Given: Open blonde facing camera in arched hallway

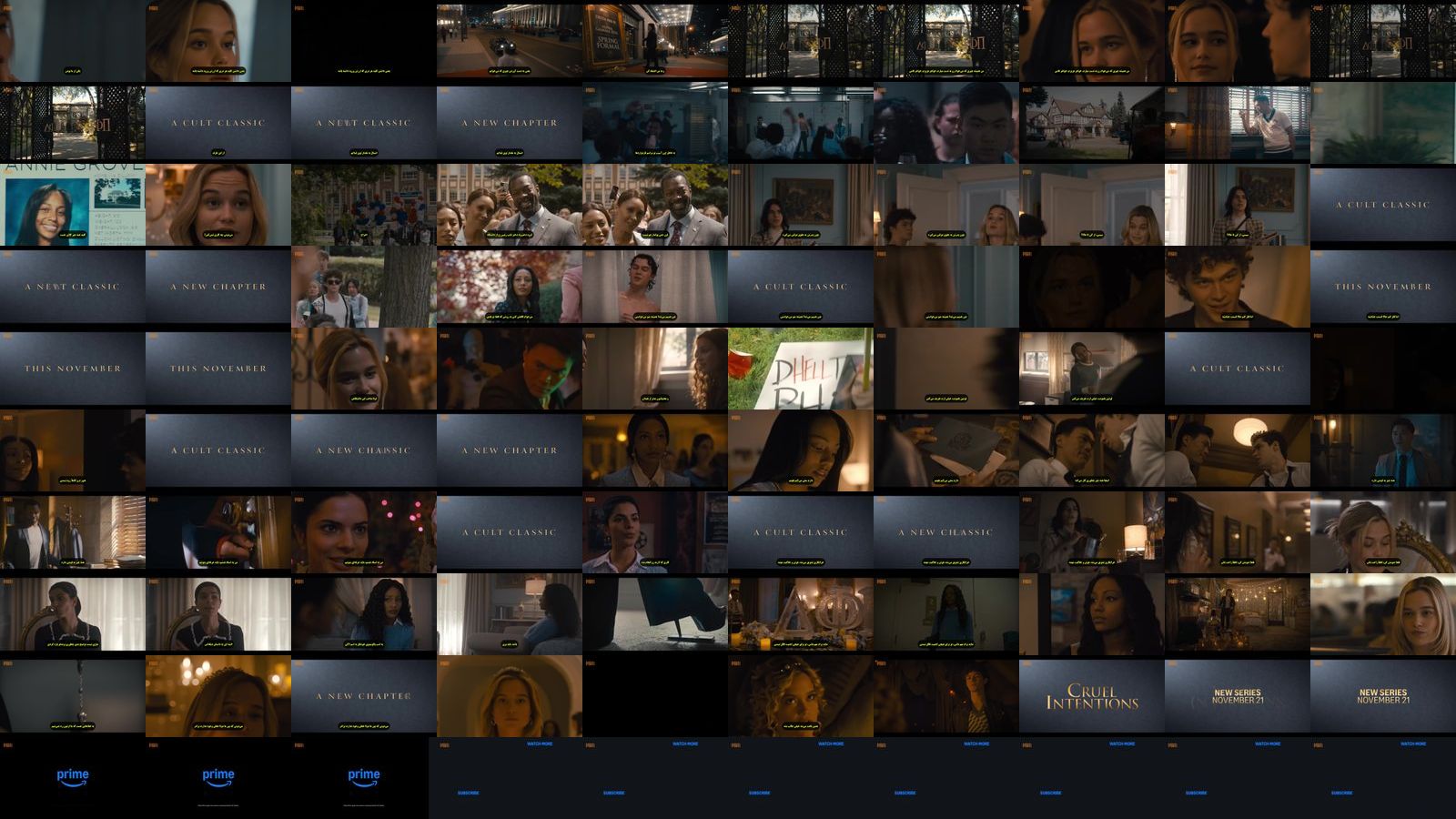Looking at the screenshot, I should [510, 696].
